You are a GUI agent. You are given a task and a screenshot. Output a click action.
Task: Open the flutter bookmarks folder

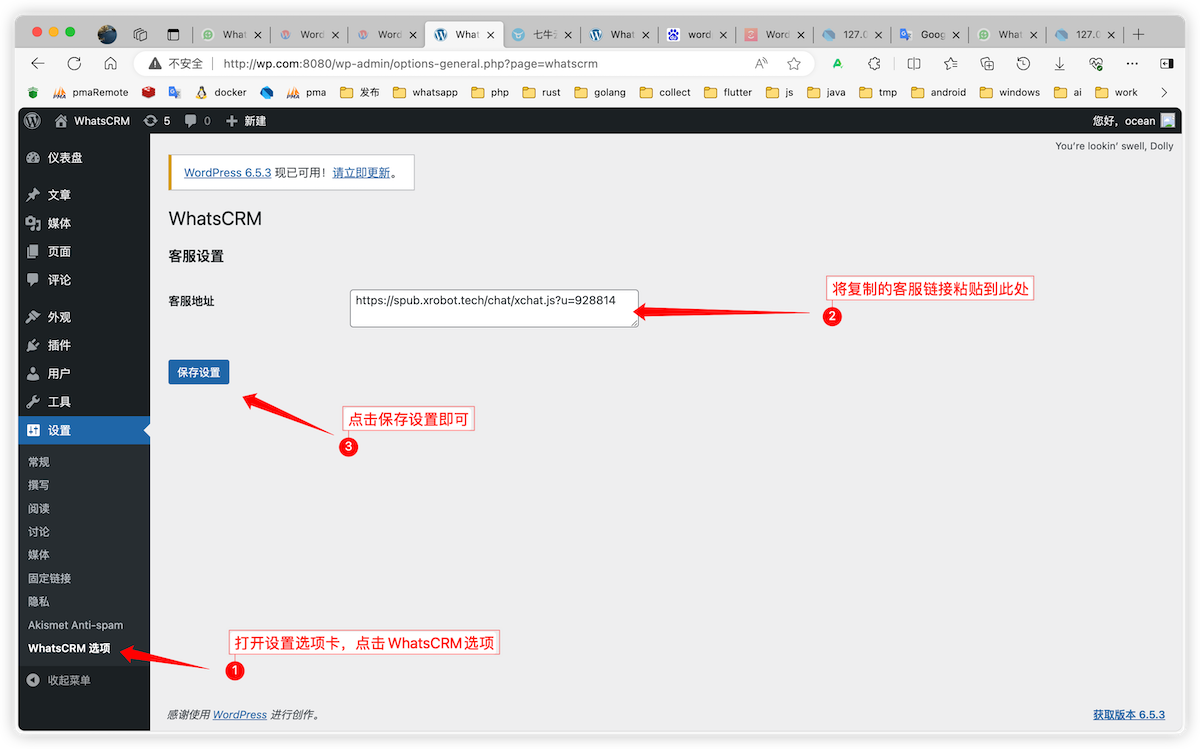click(x=728, y=92)
